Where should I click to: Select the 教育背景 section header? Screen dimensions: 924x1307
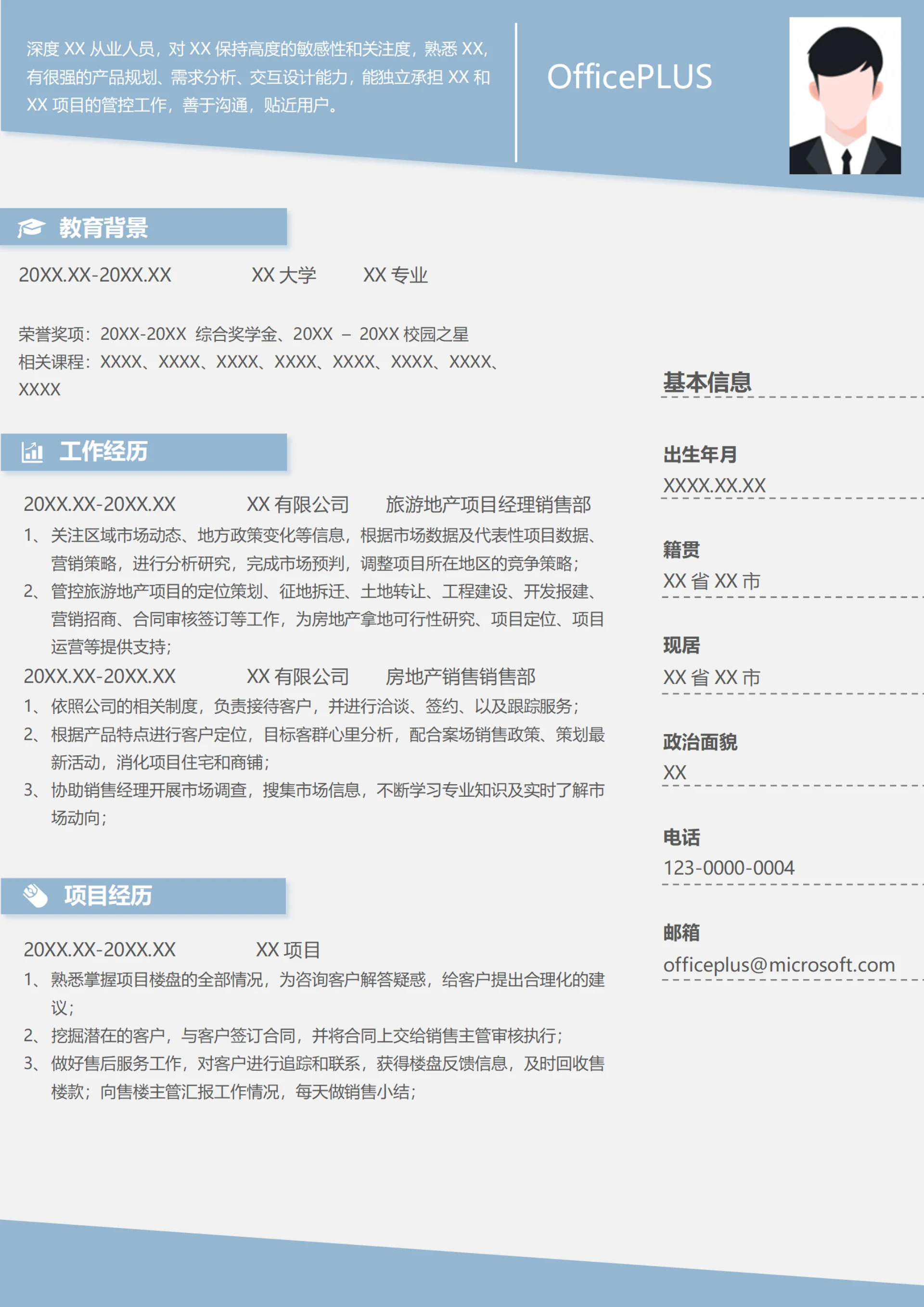[x=103, y=228]
